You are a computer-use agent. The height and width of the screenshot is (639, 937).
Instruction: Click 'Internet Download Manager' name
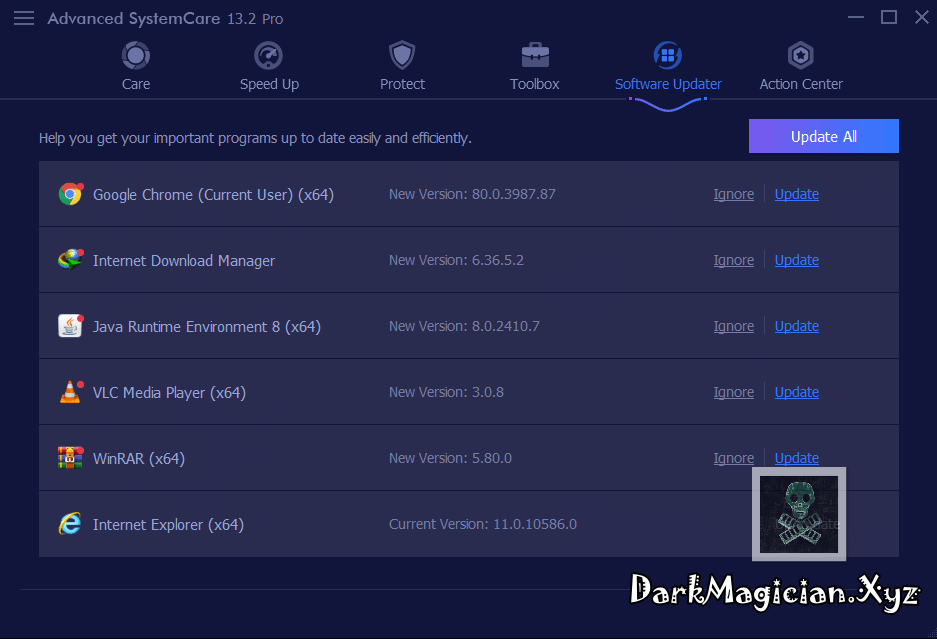[x=183, y=261]
